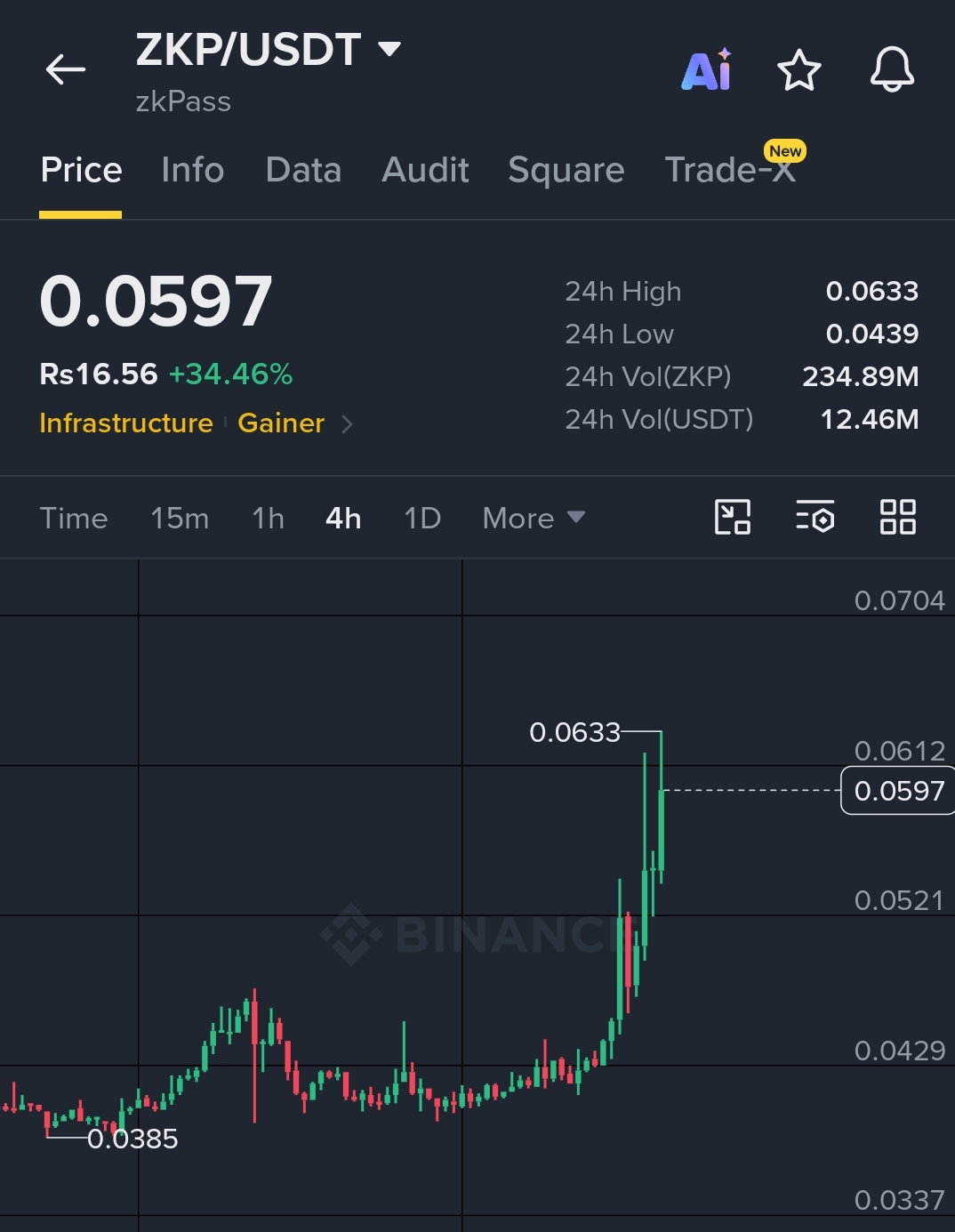Screen dimensions: 955x1232
Task: Tap the 0.0385 low marker on chart
Action: (132, 1139)
